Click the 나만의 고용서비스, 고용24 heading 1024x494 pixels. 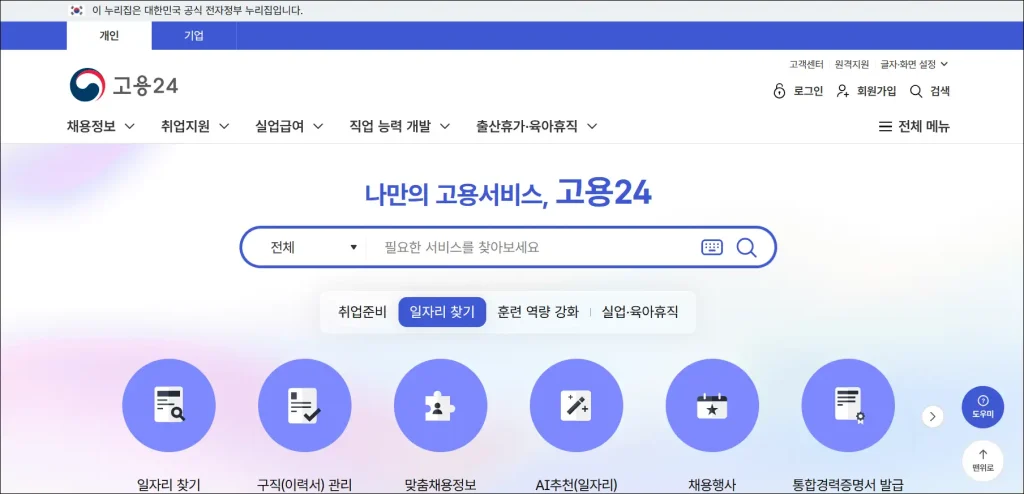point(508,194)
